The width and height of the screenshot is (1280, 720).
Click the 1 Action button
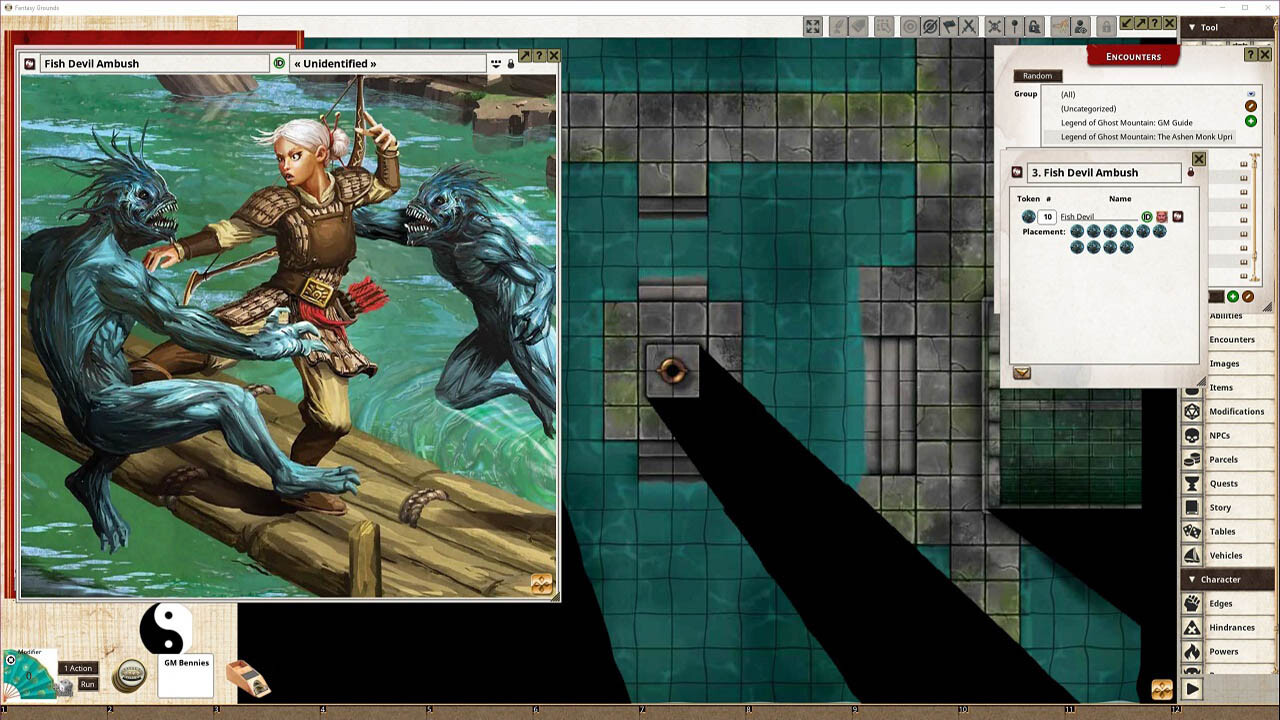(x=78, y=668)
